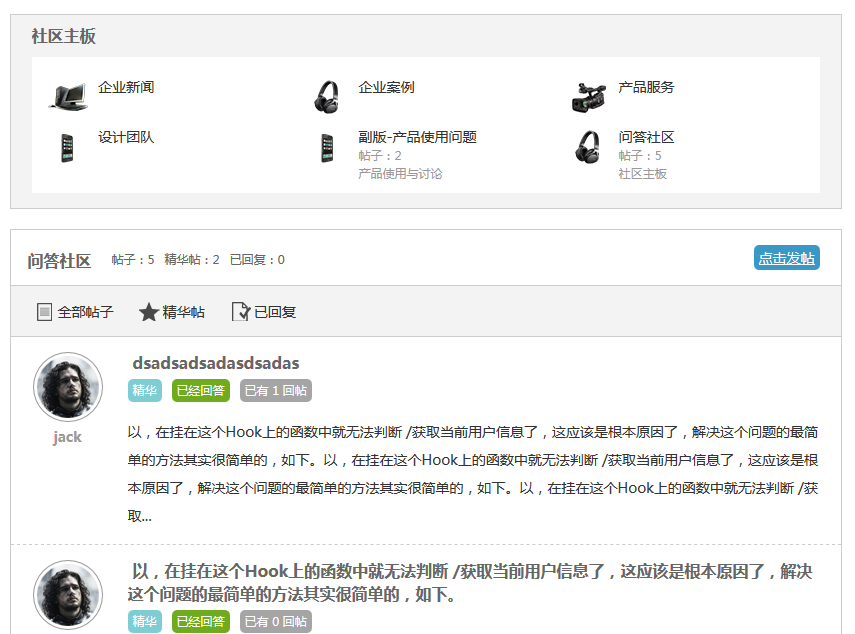Screen dimensions: 855x634
Task: Open the 产品服务 board link
Action: coord(646,87)
